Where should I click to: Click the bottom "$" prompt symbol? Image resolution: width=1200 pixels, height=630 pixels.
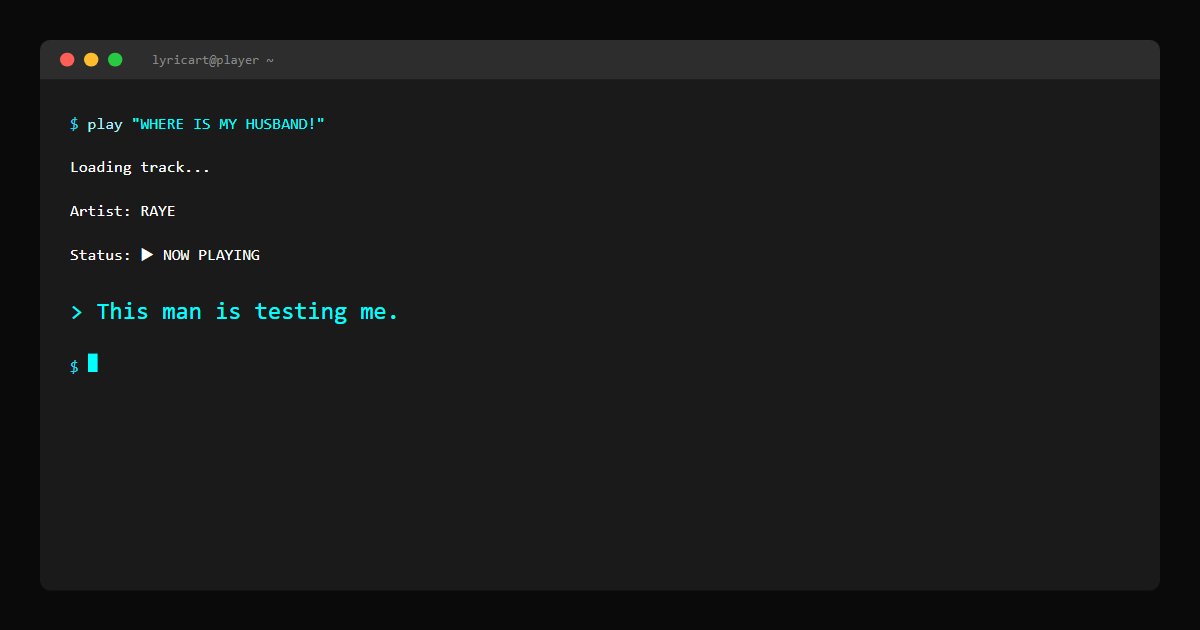click(x=74, y=366)
